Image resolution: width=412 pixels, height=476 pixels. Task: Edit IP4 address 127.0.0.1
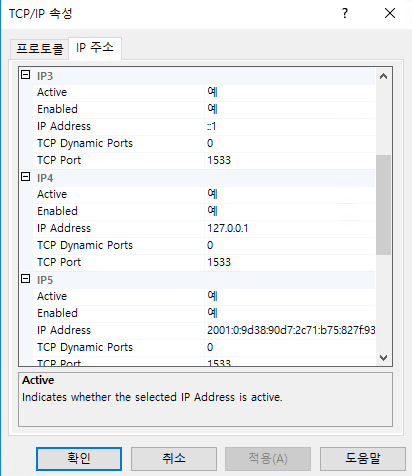290,228
